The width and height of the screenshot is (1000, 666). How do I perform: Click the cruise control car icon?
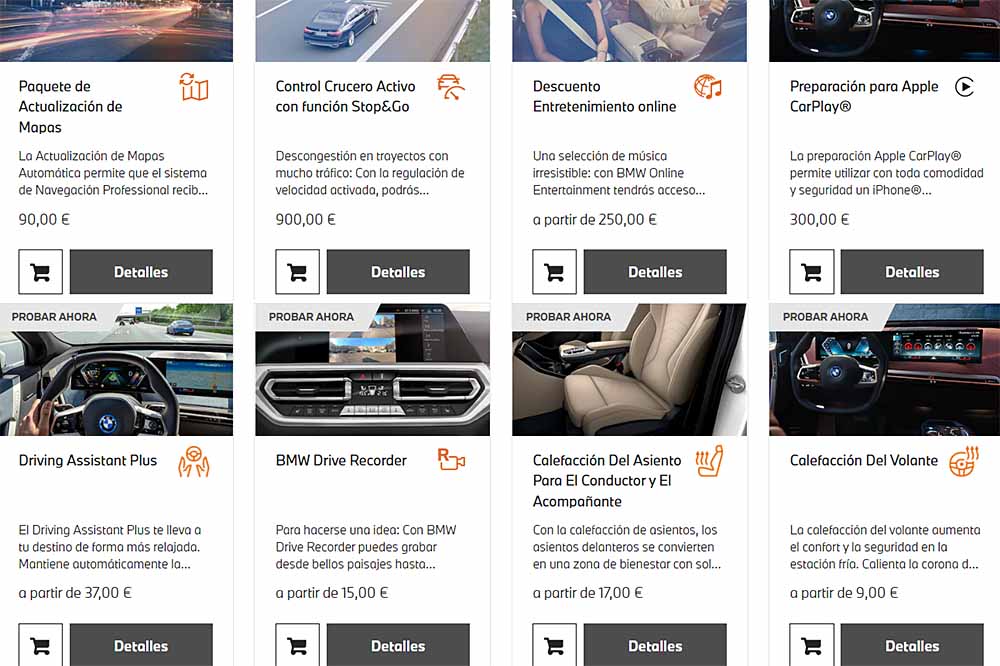coord(451,87)
